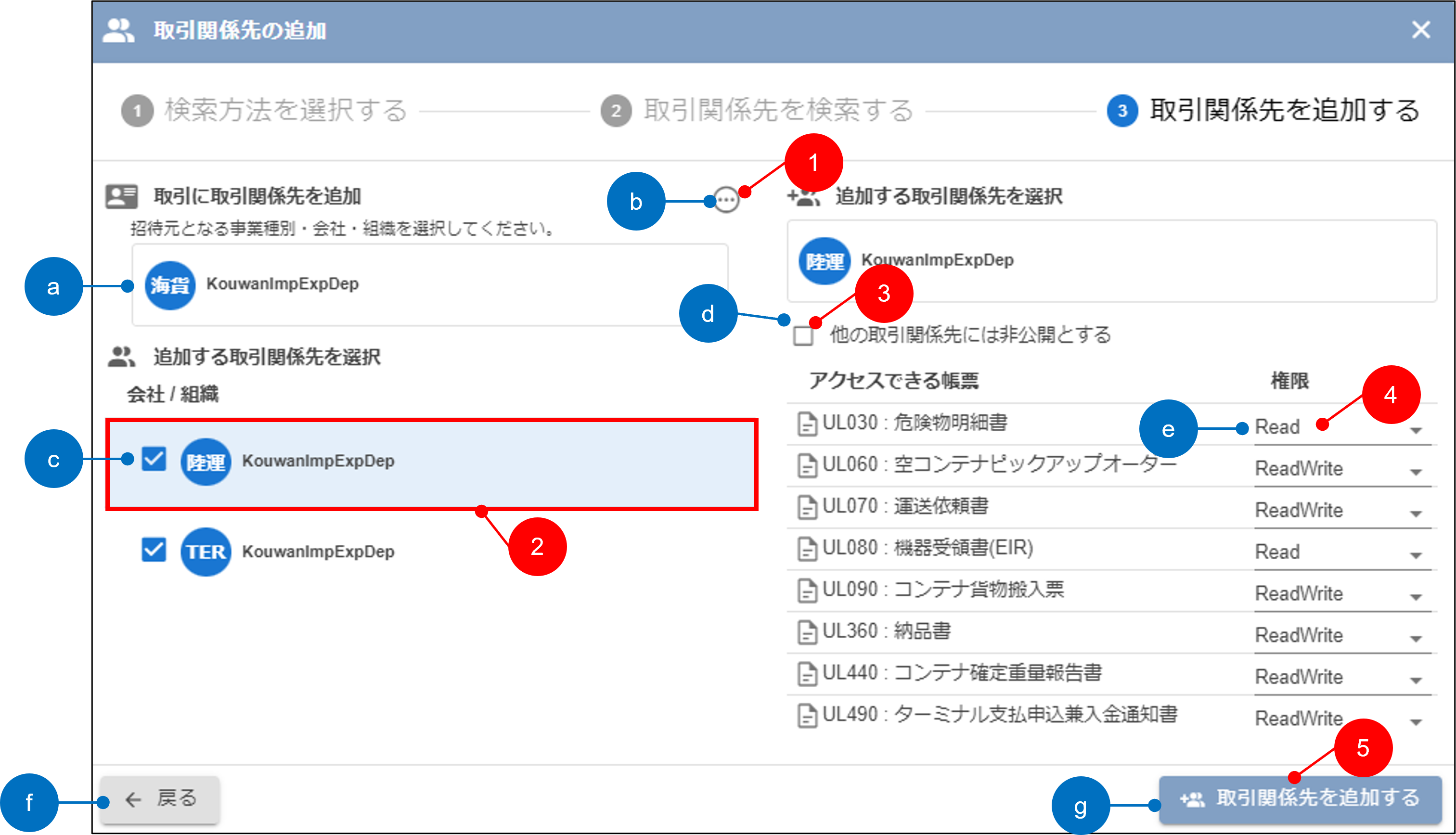The image size is (1456, 835).
Task: Click the UL080 機器受領書 document icon
Action: [x=807, y=549]
